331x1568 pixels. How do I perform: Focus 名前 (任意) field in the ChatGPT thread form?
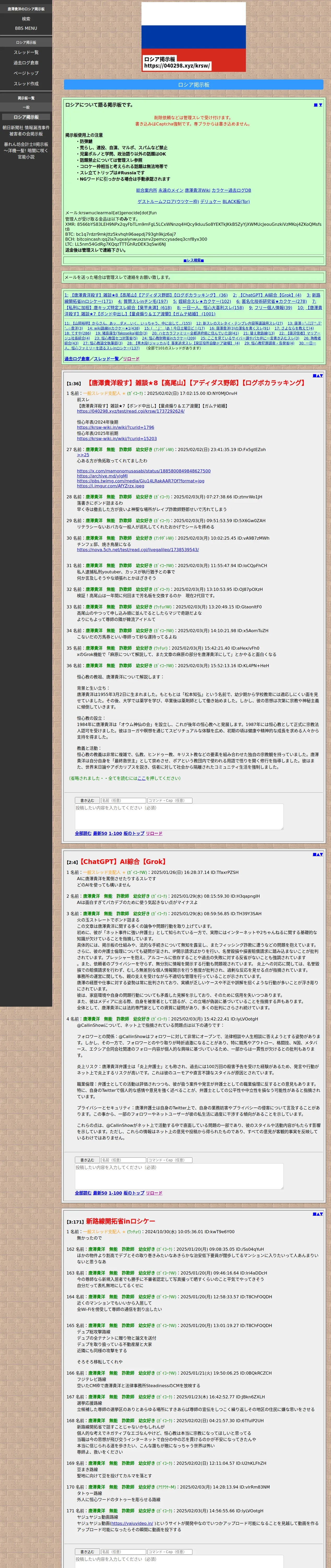click(x=123, y=1160)
